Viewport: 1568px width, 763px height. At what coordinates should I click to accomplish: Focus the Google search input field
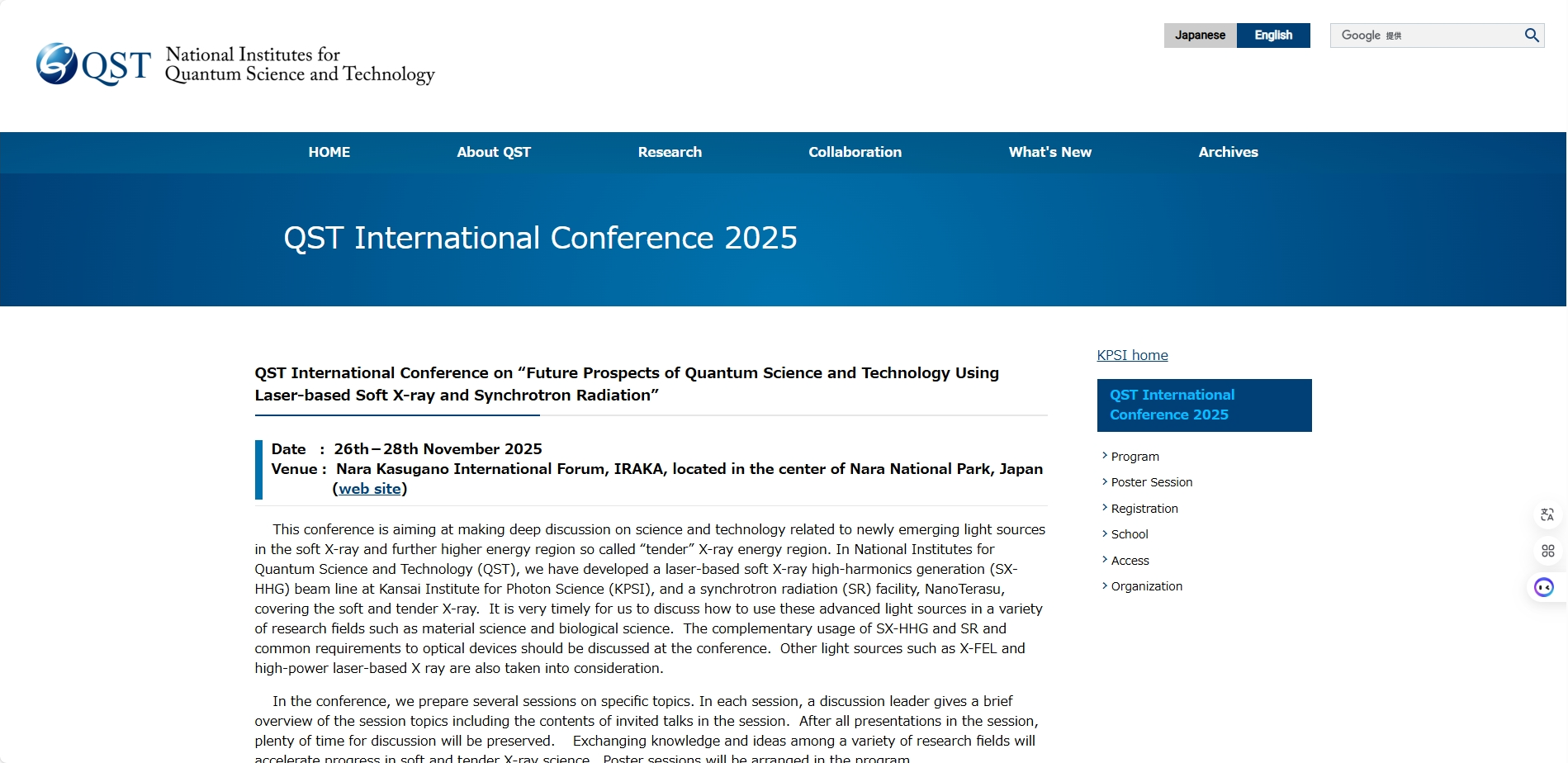tap(1424, 36)
